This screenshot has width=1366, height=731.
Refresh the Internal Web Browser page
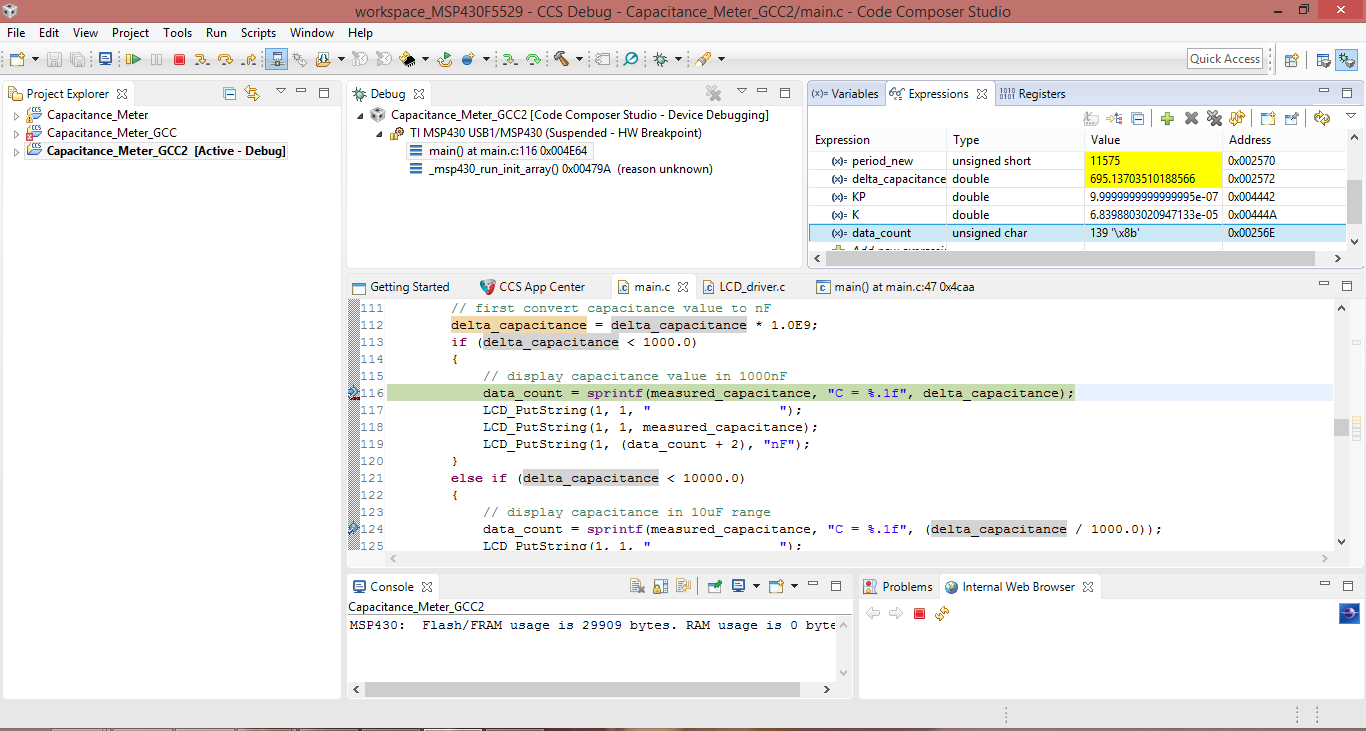point(942,613)
